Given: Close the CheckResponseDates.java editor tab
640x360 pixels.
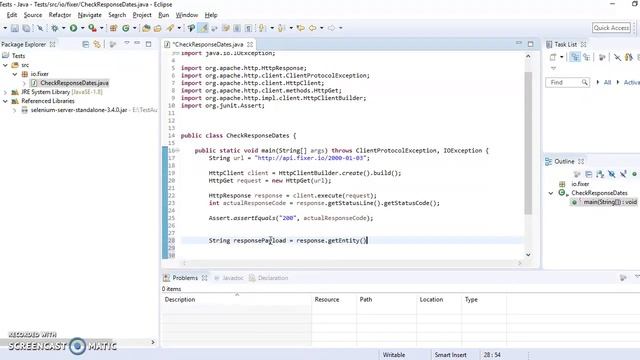Looking at the screenshot, I should coord(250,44).
